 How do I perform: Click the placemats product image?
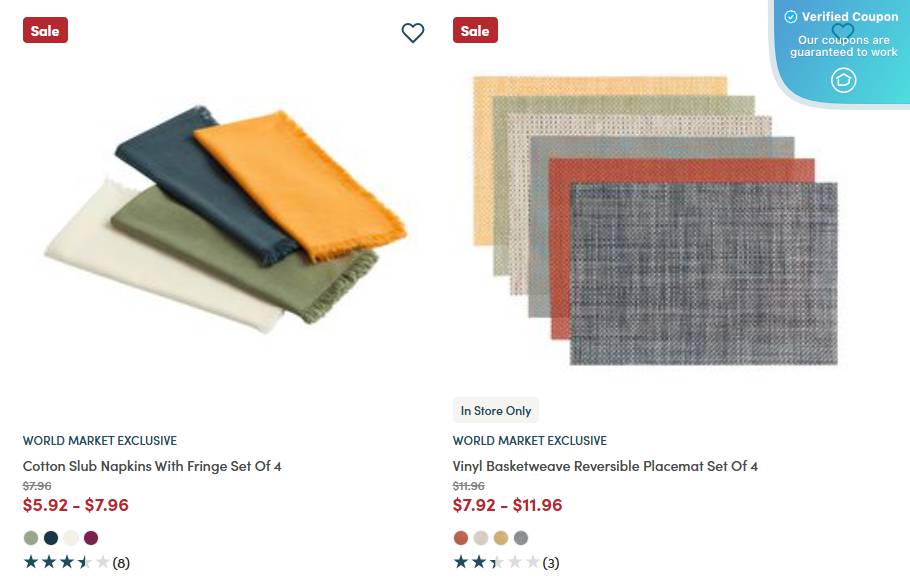coord(656,221)
